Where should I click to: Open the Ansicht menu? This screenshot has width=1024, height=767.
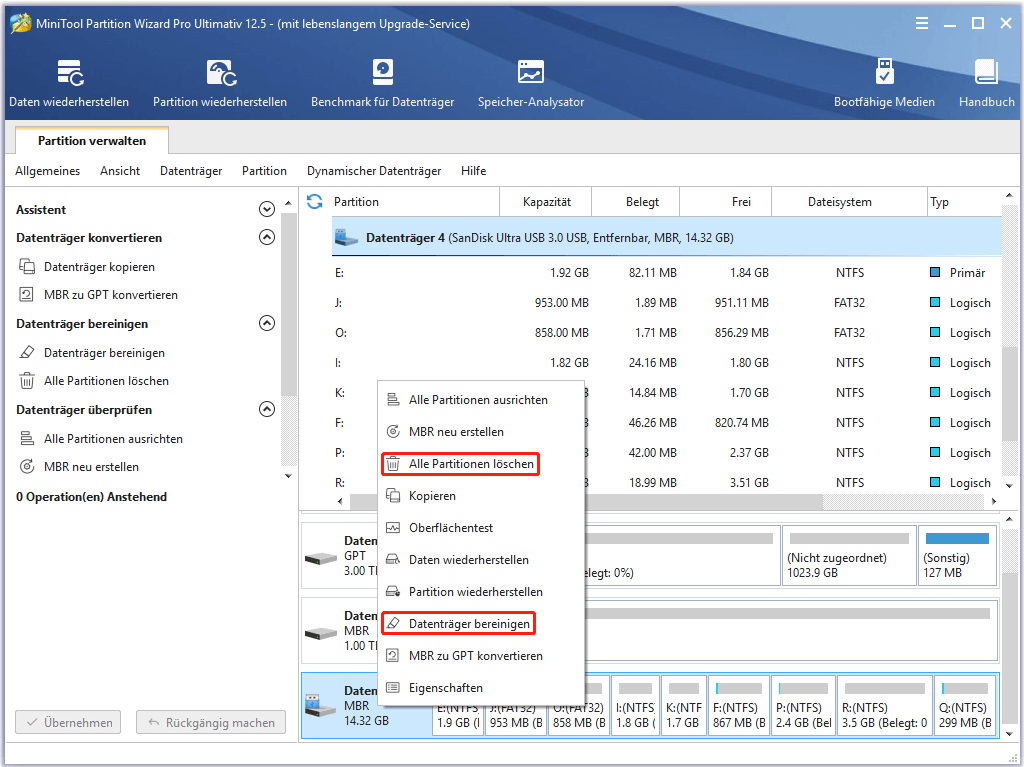[120, 171]
